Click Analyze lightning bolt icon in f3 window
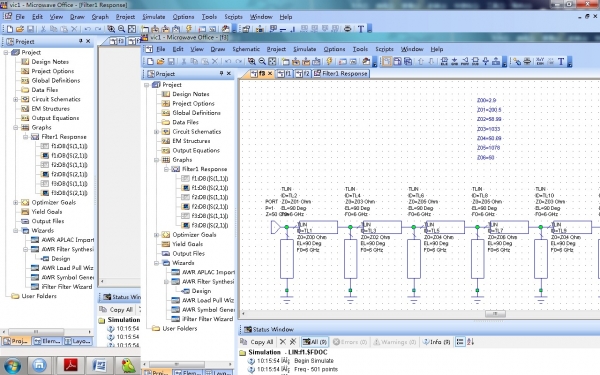600x375 pixels. (329, 61)
